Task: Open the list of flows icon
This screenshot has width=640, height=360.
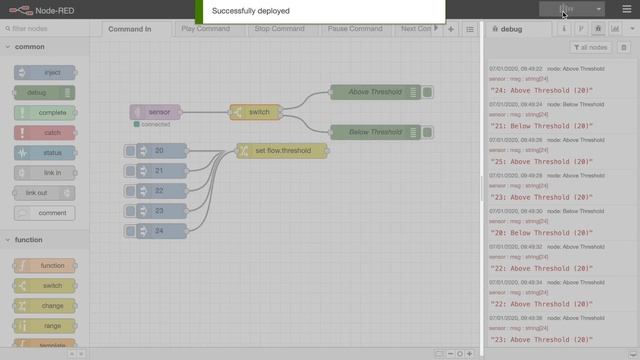Action: [470, 29]
